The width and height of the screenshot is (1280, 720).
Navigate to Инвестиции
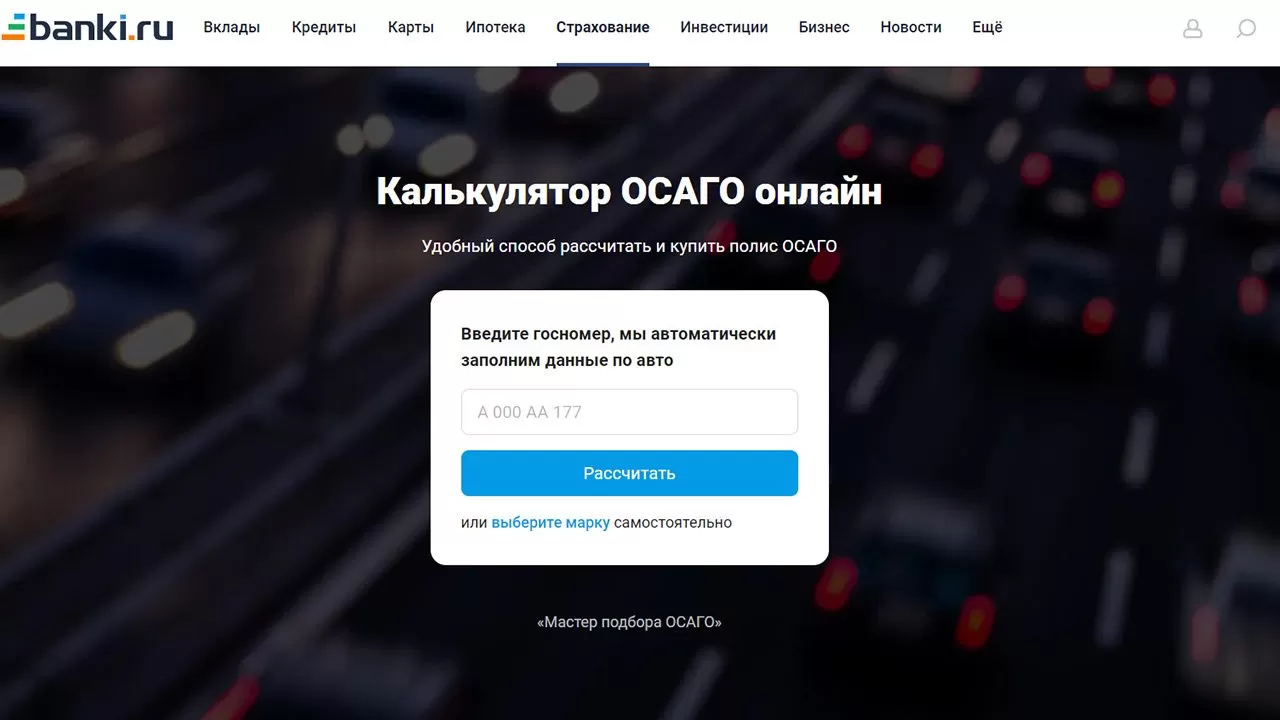click(x=724, y=28)
